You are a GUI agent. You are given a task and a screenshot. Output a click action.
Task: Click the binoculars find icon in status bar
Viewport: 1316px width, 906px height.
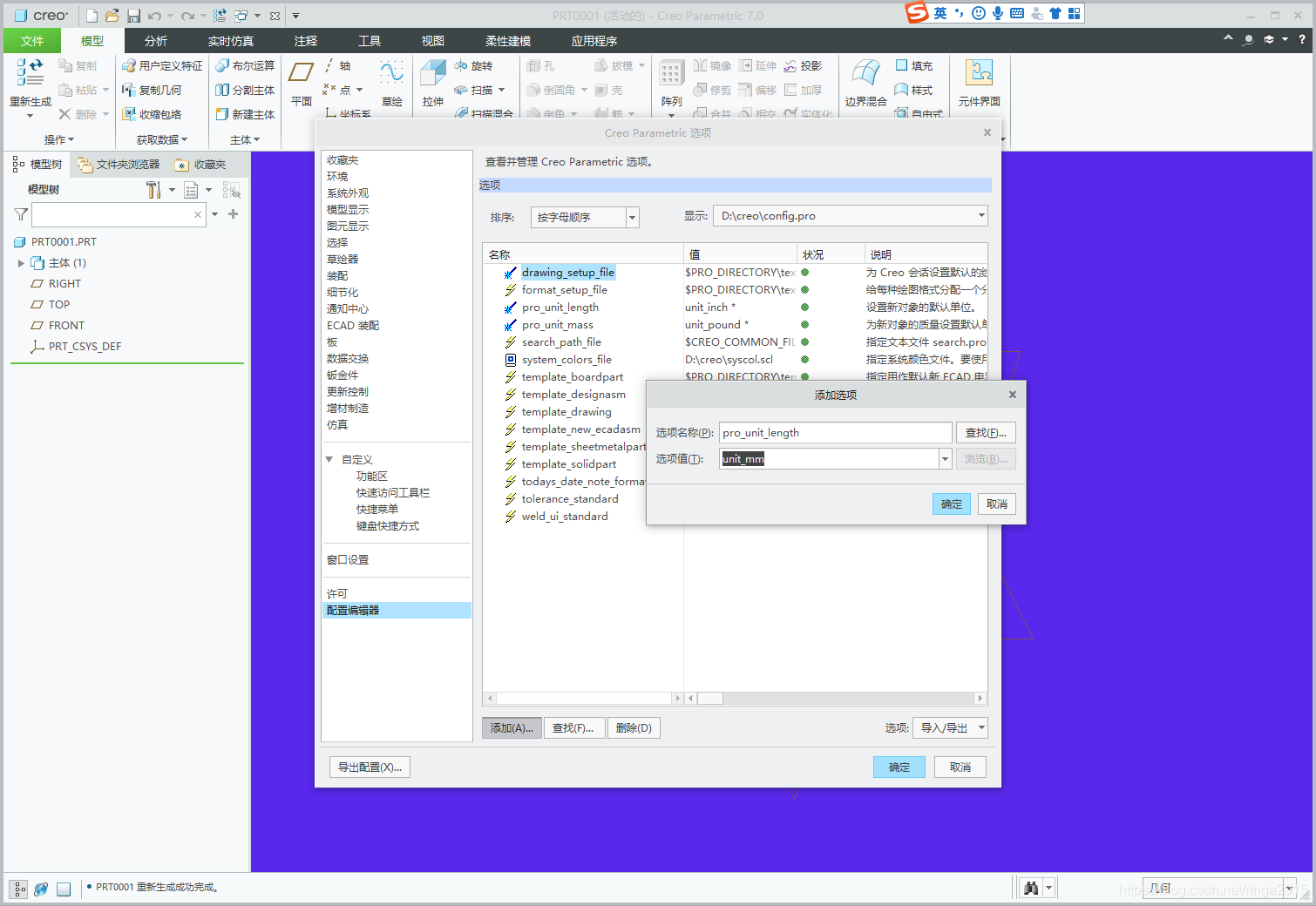point(1032,888)
